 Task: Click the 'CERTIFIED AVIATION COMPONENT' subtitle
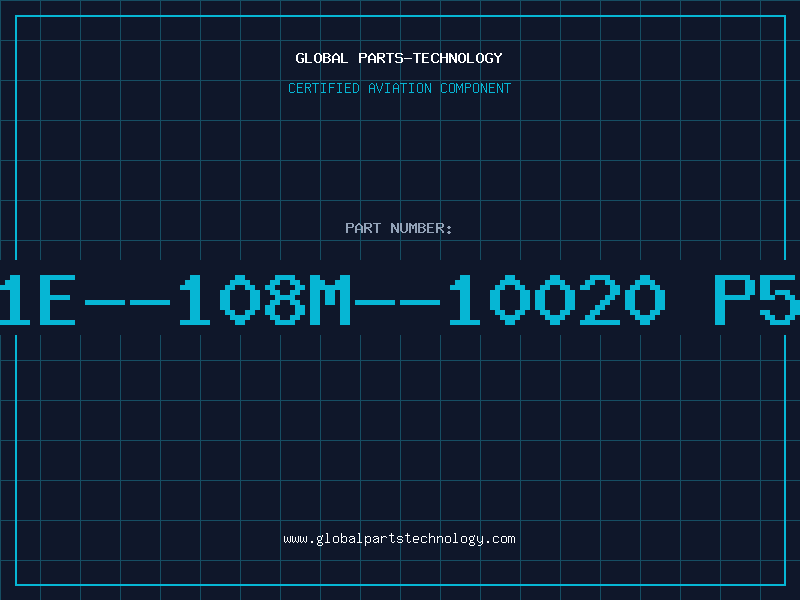399,88
